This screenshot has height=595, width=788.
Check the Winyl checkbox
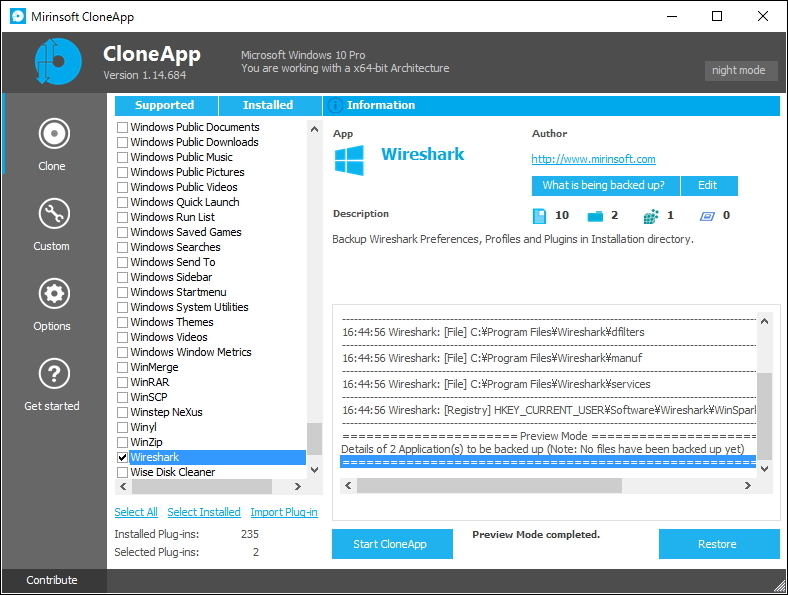[122, 428]
